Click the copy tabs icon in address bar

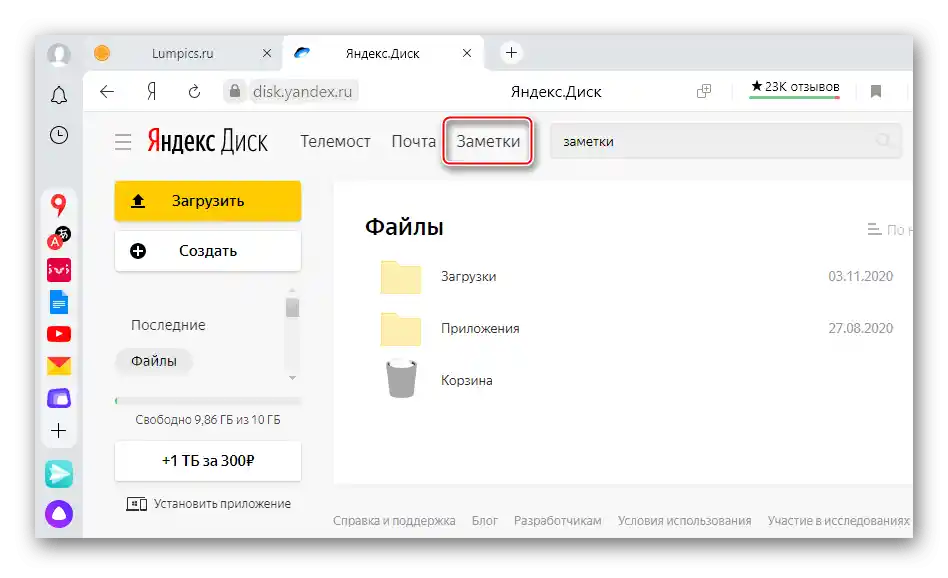[704, 91]
